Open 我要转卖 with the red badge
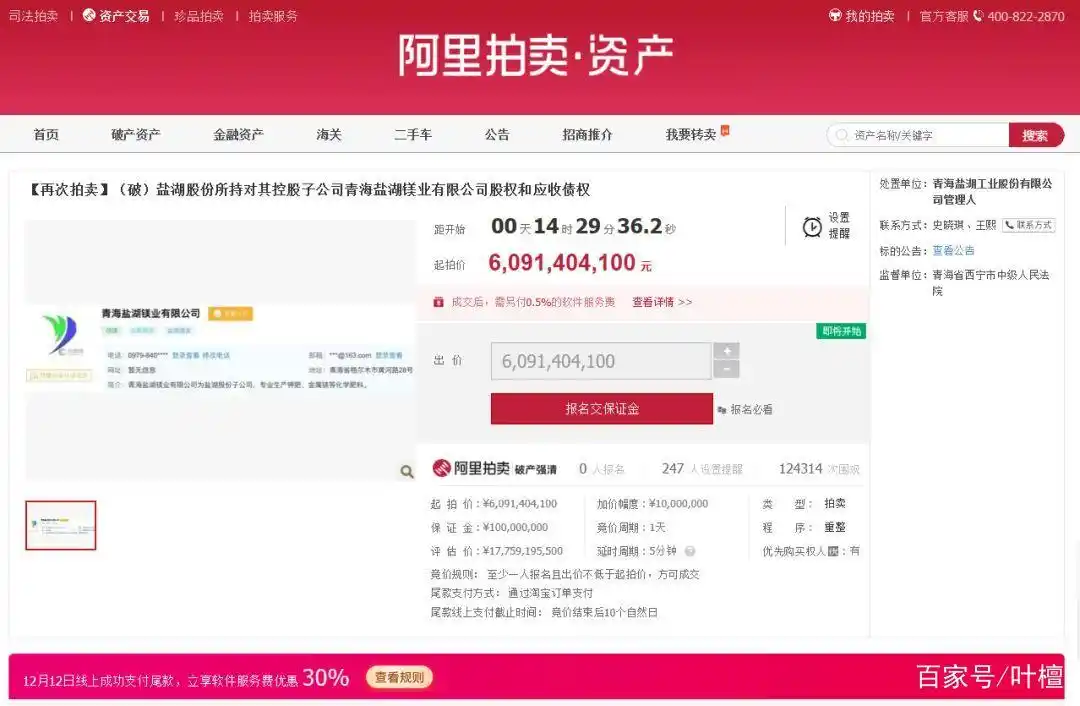 pos(692,134)
